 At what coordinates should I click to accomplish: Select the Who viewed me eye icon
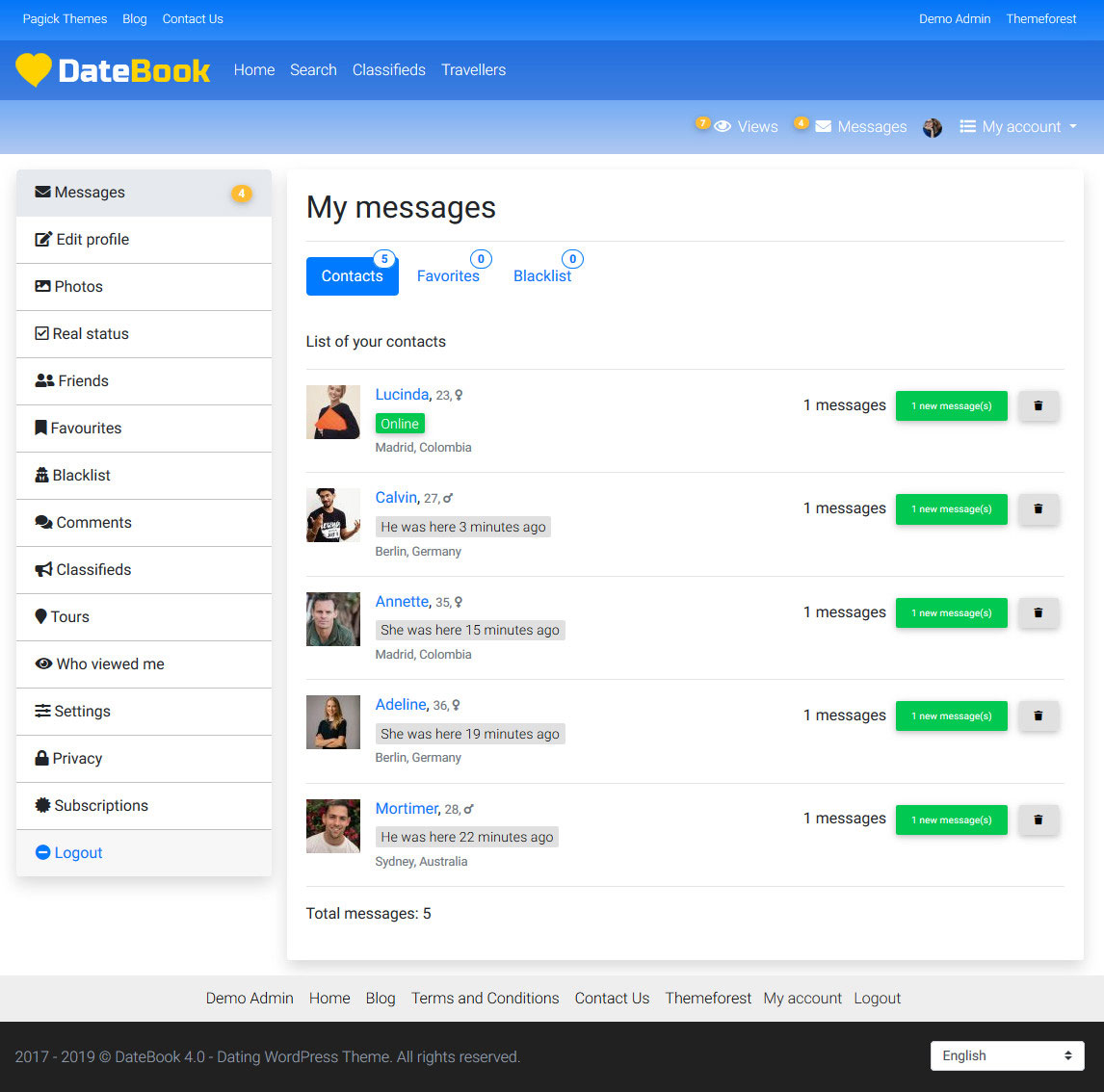[x=43, y=663]
